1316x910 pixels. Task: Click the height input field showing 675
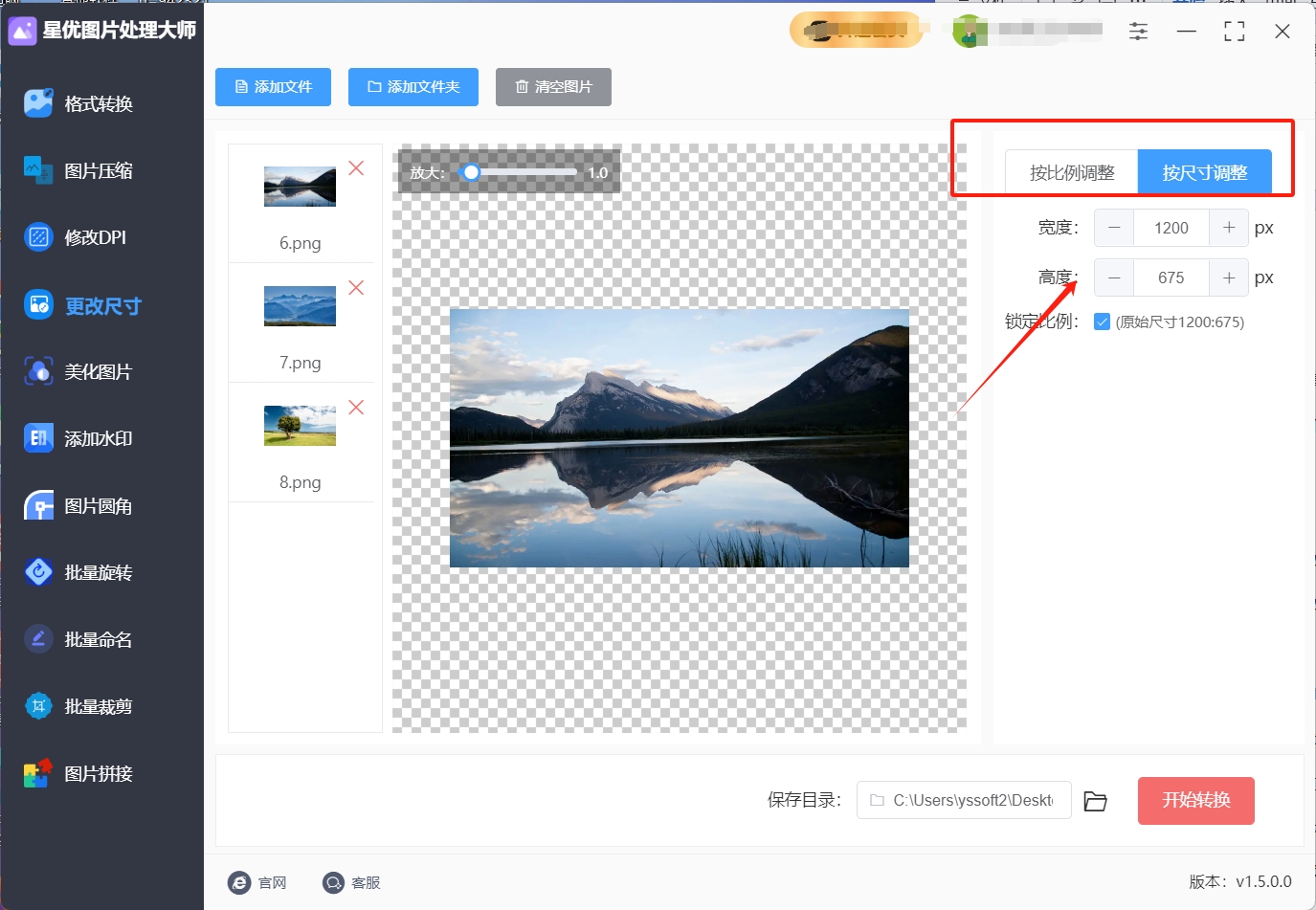coord(1171,277)
